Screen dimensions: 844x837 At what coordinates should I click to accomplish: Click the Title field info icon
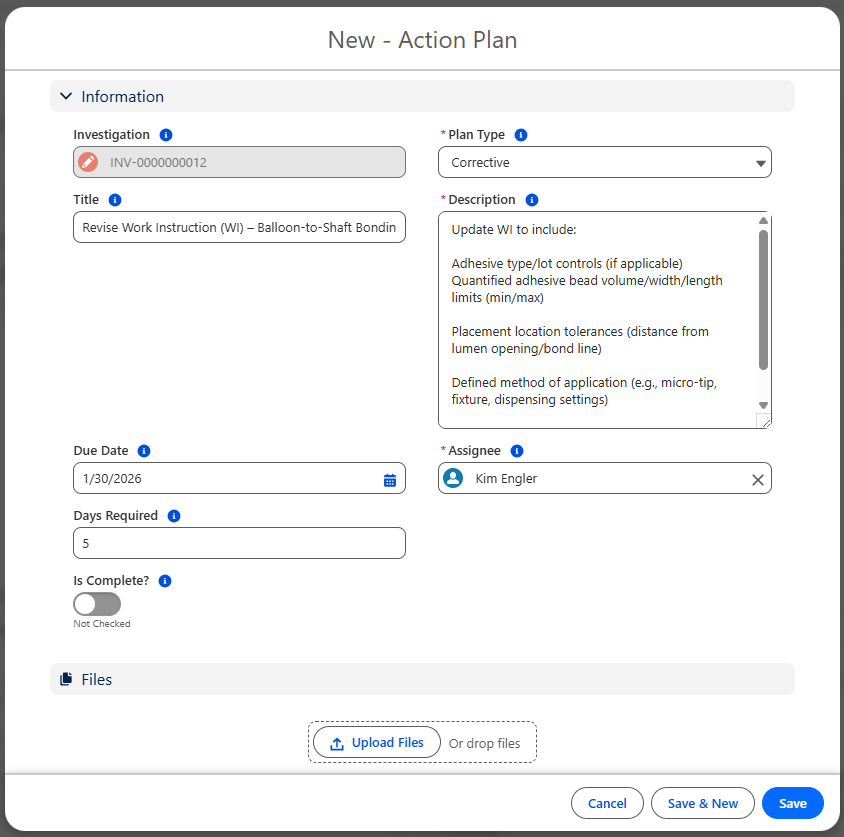(115, 200)
